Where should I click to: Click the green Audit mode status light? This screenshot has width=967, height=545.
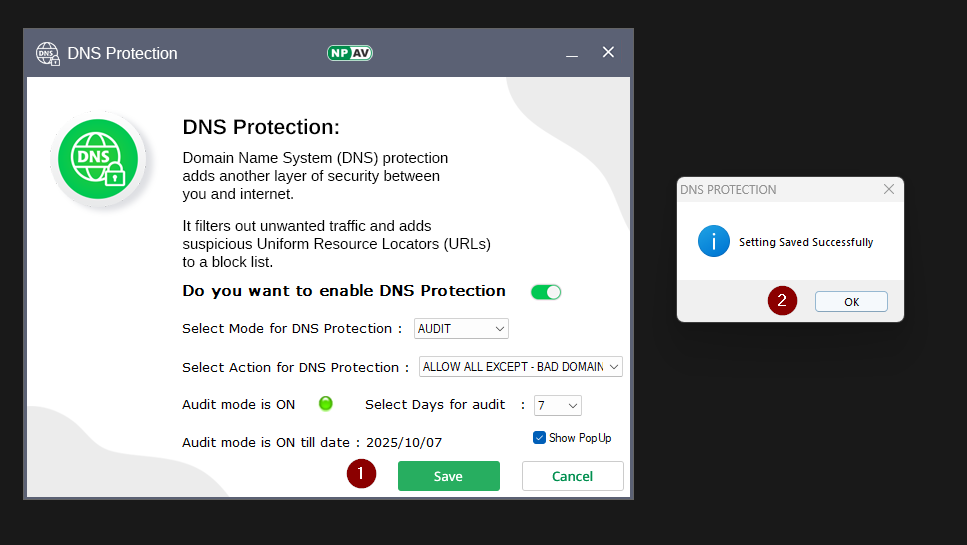coord(325,404)
